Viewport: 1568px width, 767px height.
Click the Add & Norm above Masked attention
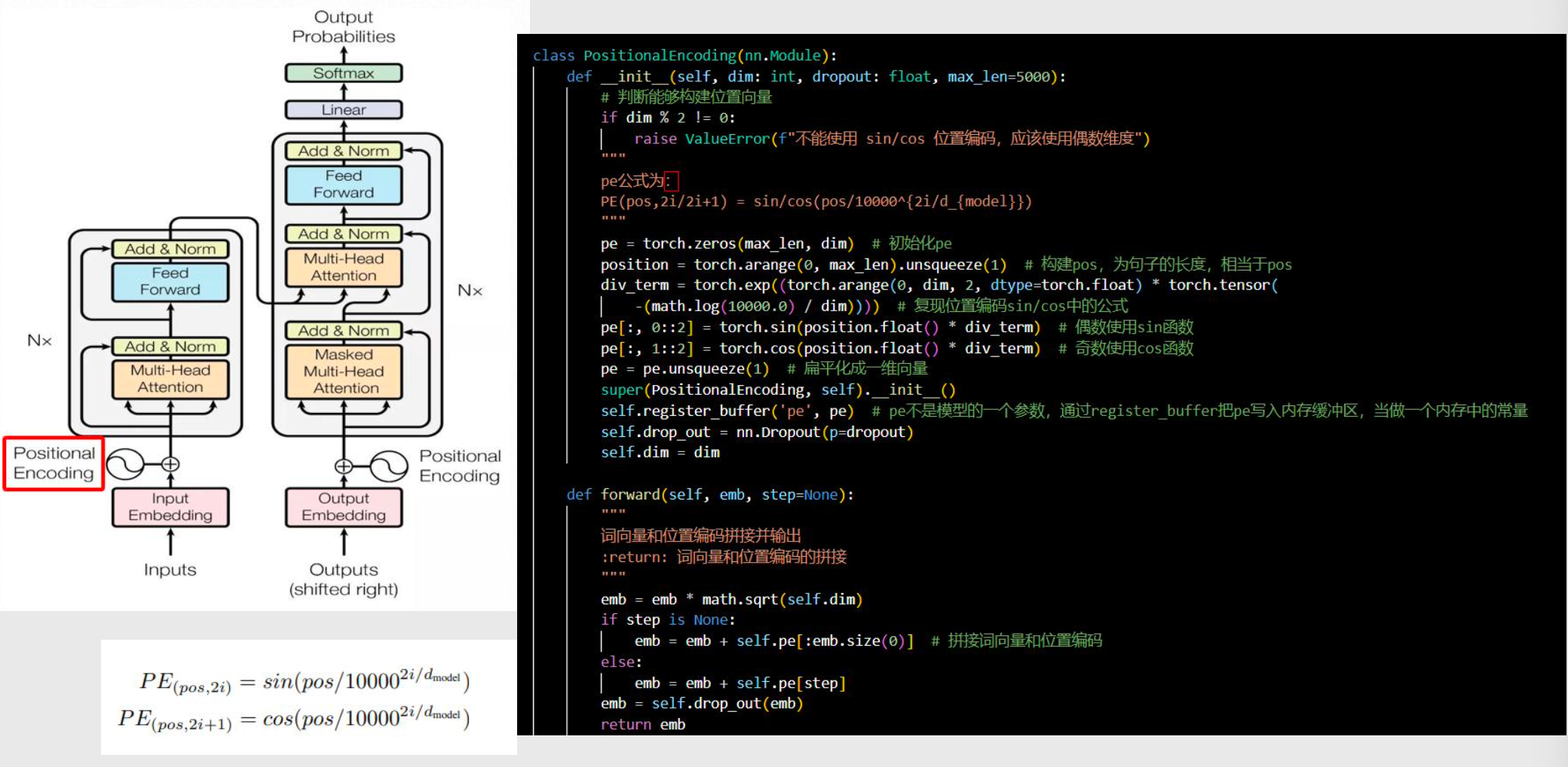[344, 331]
